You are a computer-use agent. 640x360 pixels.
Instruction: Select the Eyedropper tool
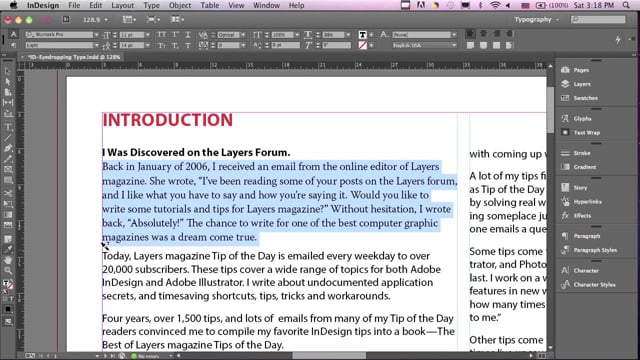tap(8, 249)
